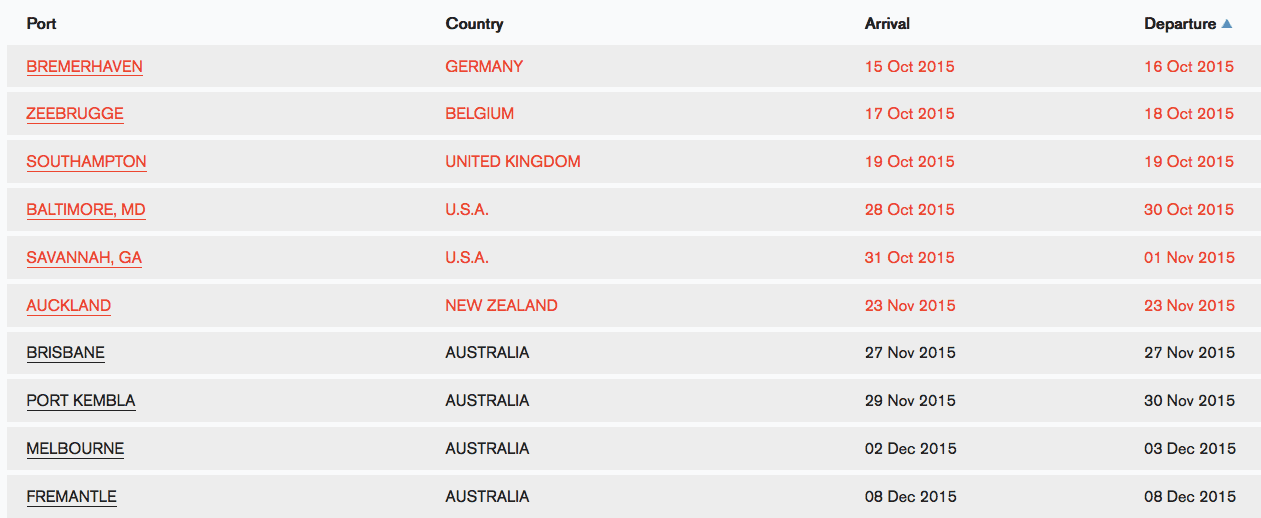Open the SAVANNAH, GA port link
The image size is (1261, 518).
click(84, 258)
